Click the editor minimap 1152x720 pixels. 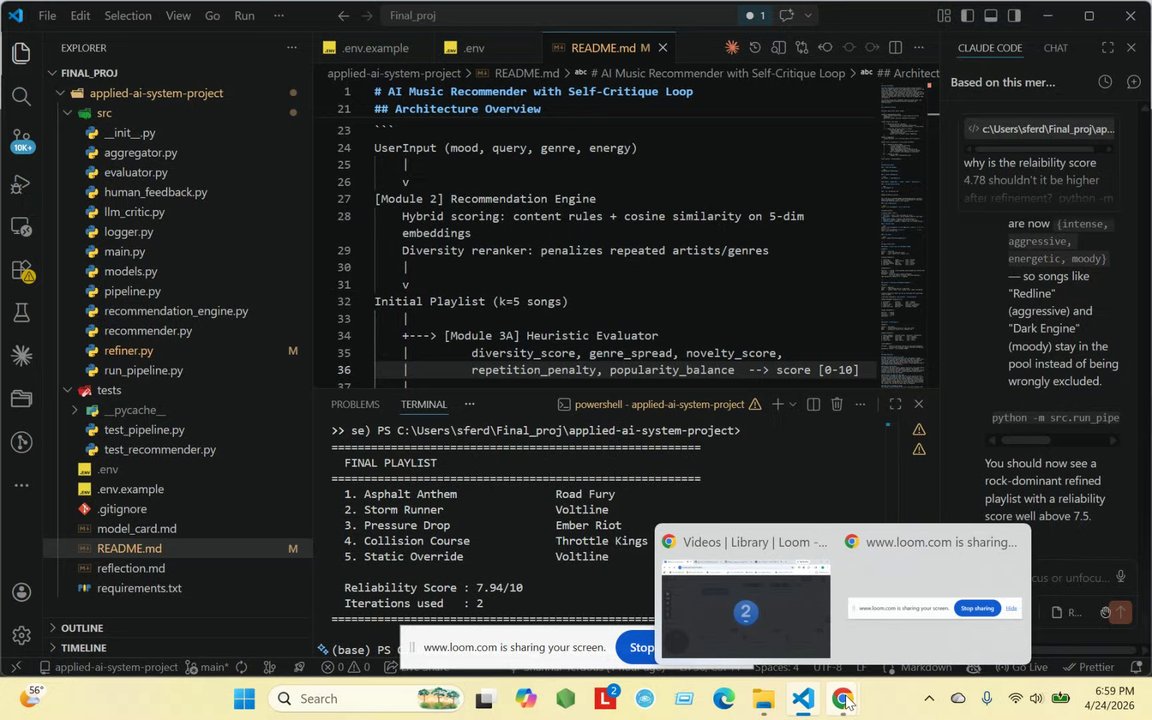(903, 235)
